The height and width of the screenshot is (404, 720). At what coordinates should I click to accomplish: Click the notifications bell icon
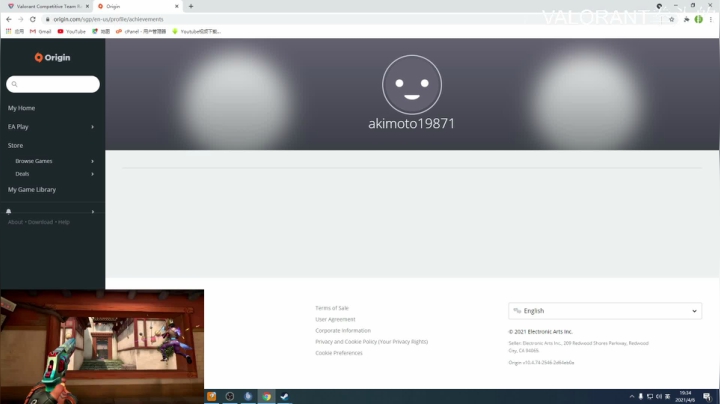click(8, 212)
